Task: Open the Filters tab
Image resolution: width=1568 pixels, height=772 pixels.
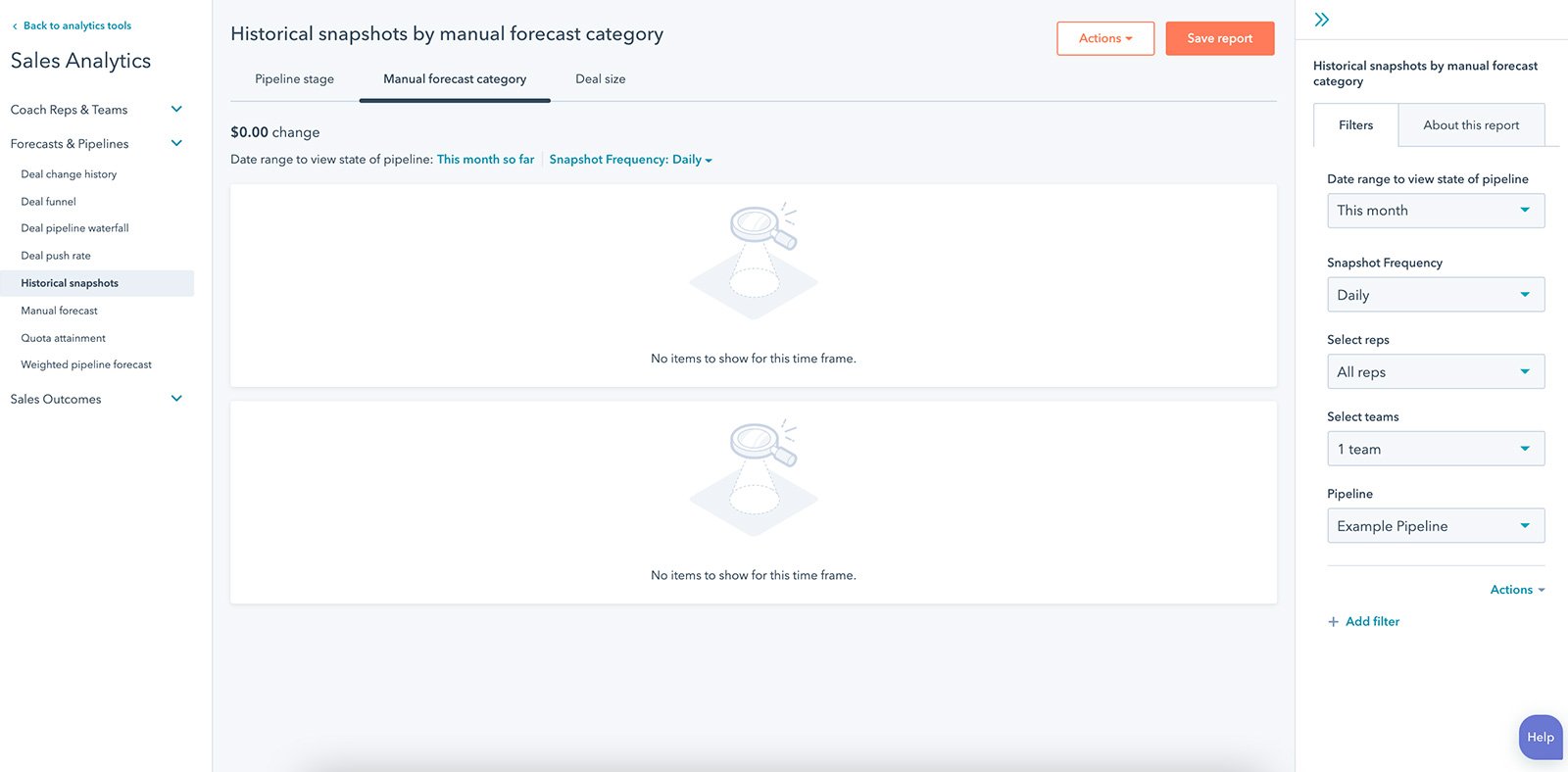Action: pos(1355,125)
